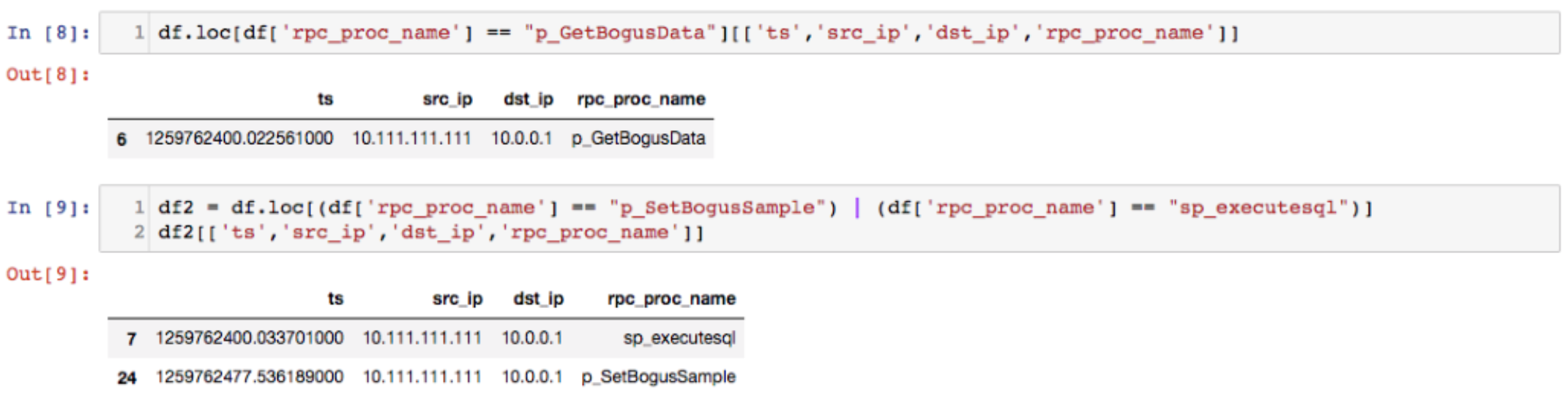Click the row index 6 label
Viewport: 1568px width, 398px height.
point(122,139)
